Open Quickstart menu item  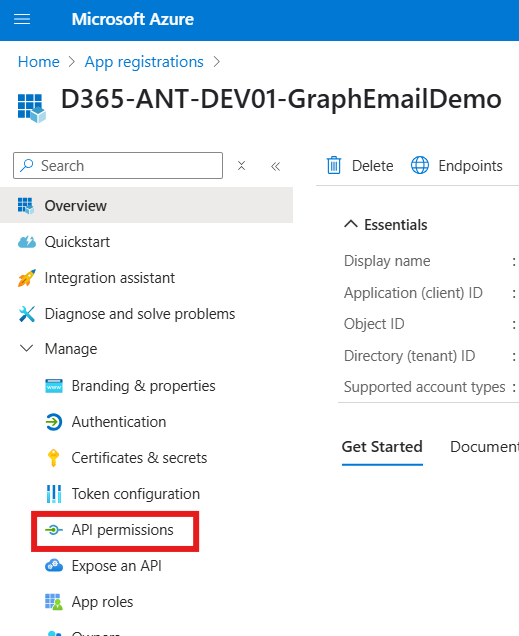77,242
